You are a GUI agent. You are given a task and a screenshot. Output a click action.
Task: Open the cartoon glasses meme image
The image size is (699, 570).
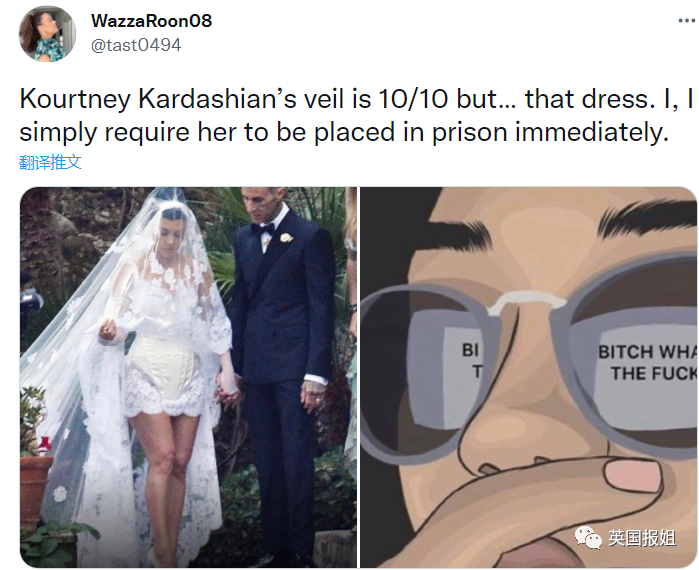(x=529, y=377)
